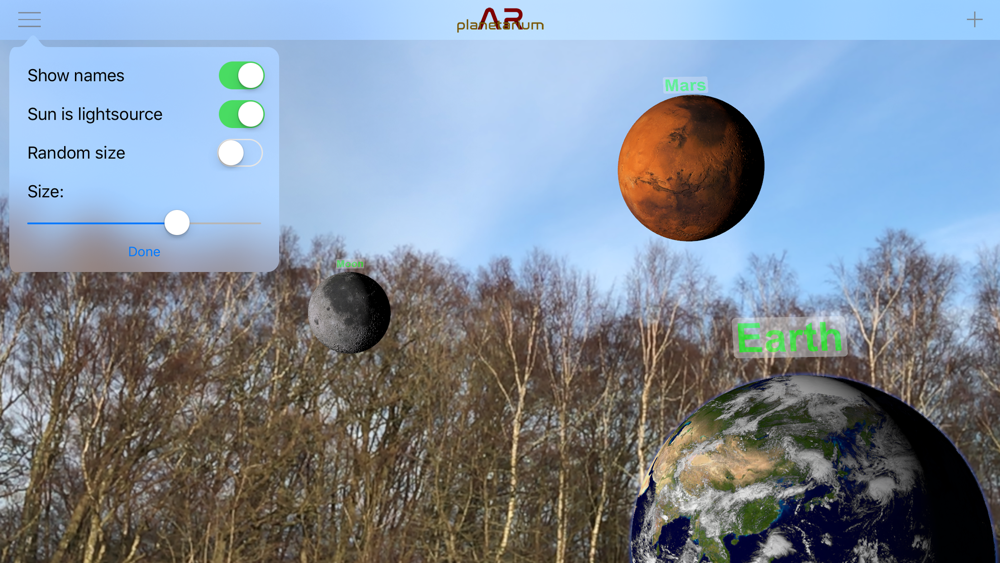Click the Moon name label

tap(350, 264)
